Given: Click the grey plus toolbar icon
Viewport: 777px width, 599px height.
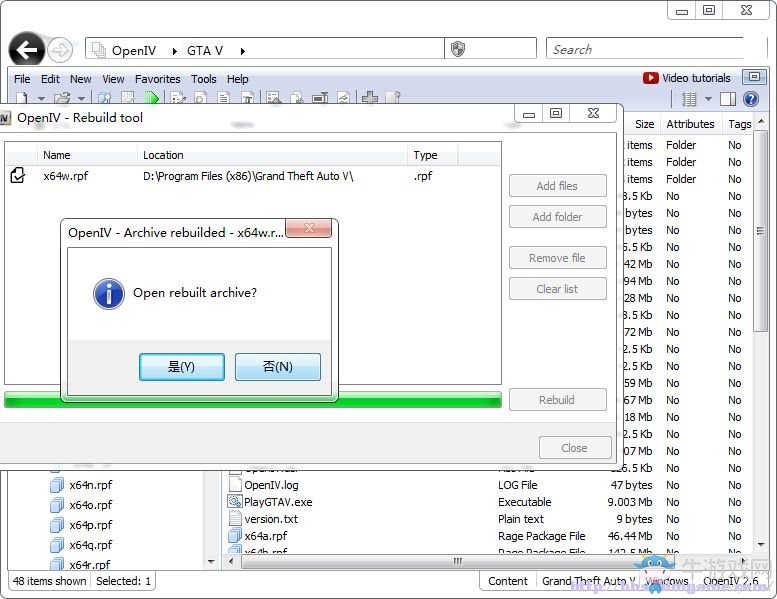Looking at the screenshot, I should 370,98.
